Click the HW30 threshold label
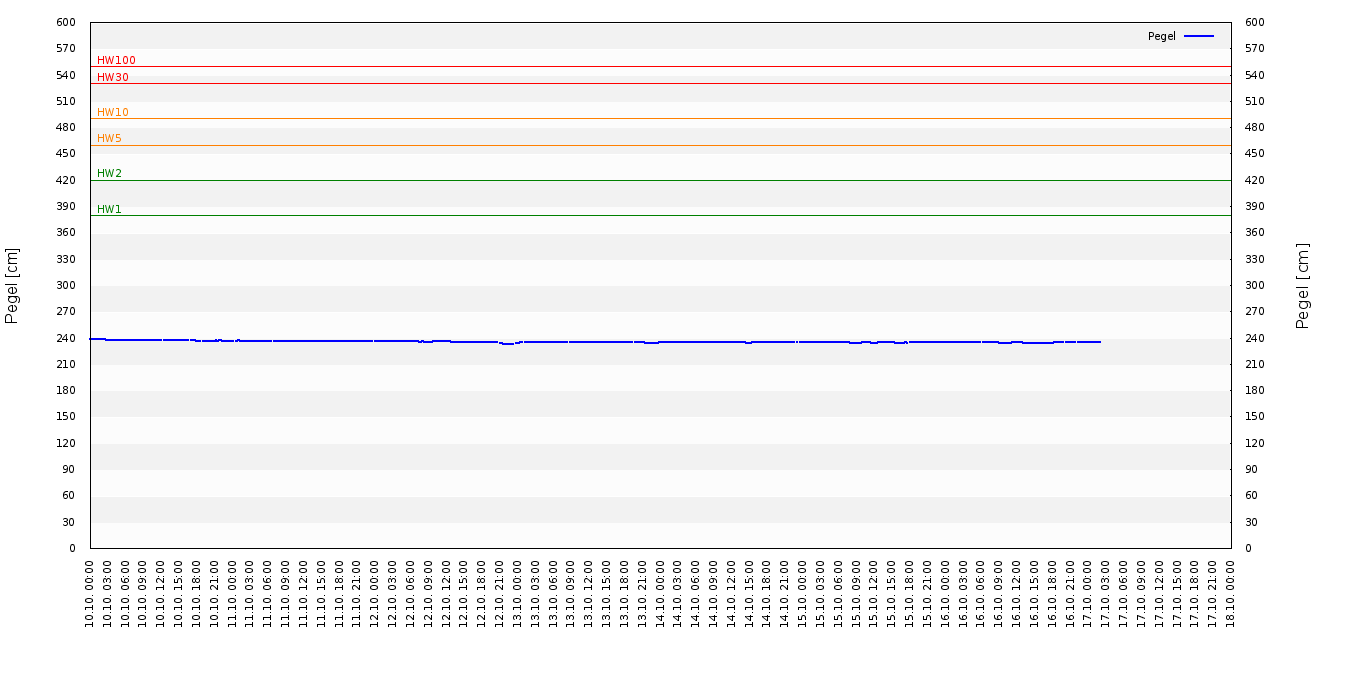Screen dimensions: 1350x700 pos(113,78)
